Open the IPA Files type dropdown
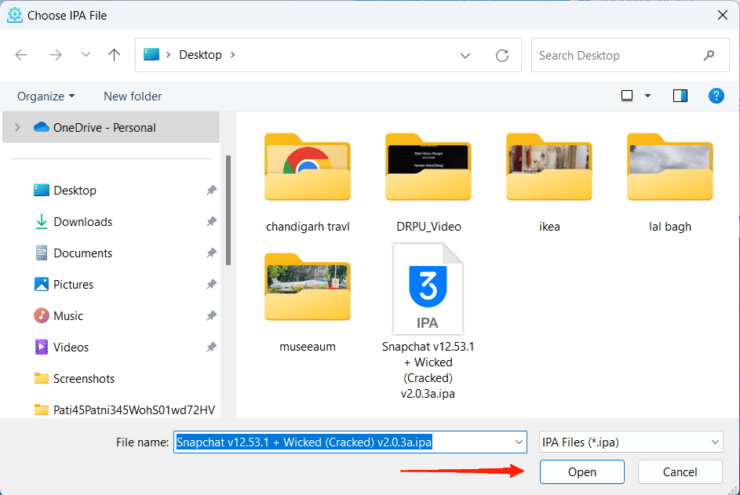Viewport: 740px width, 495px height. (630, 442)
